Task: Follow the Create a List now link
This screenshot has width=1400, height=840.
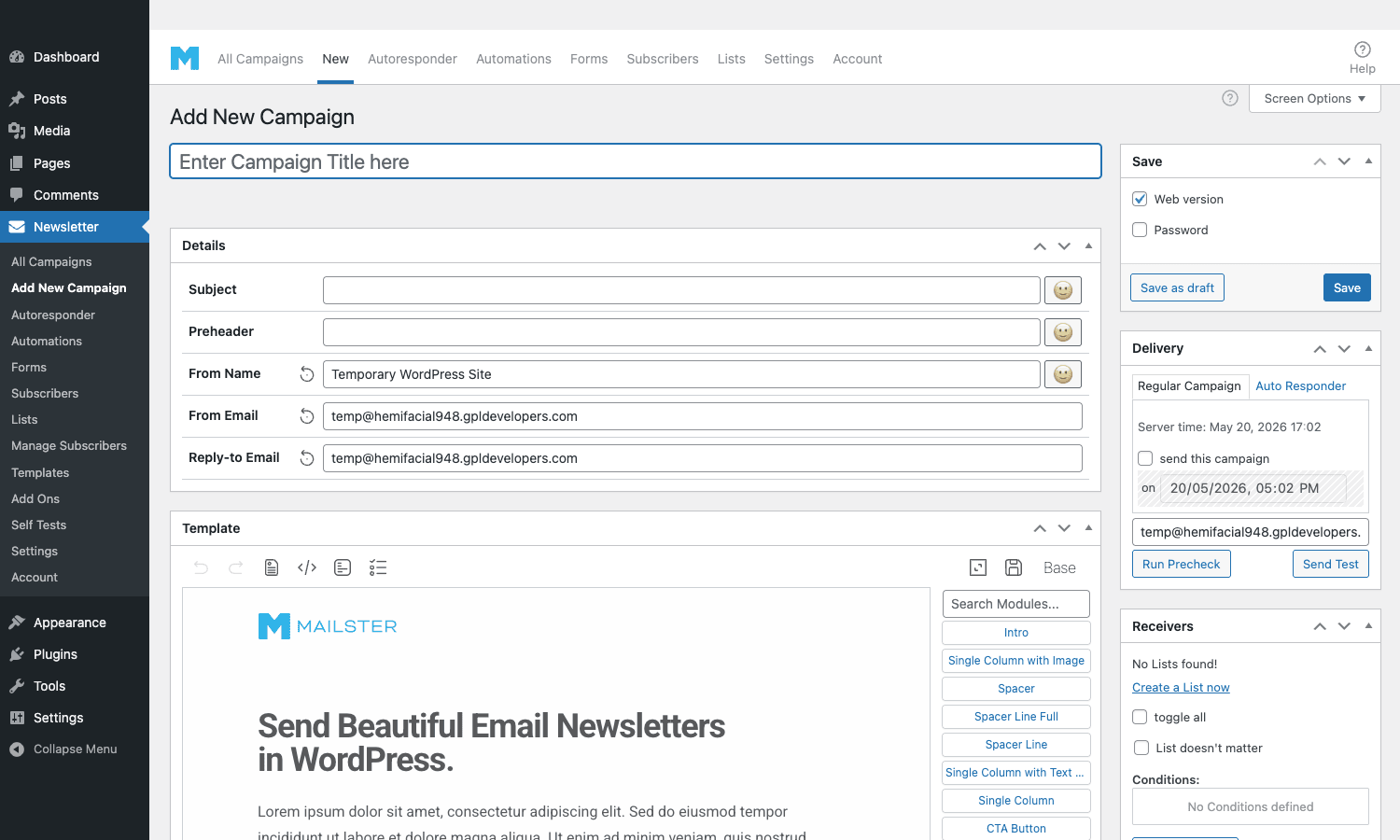Action: [1181, 688]
